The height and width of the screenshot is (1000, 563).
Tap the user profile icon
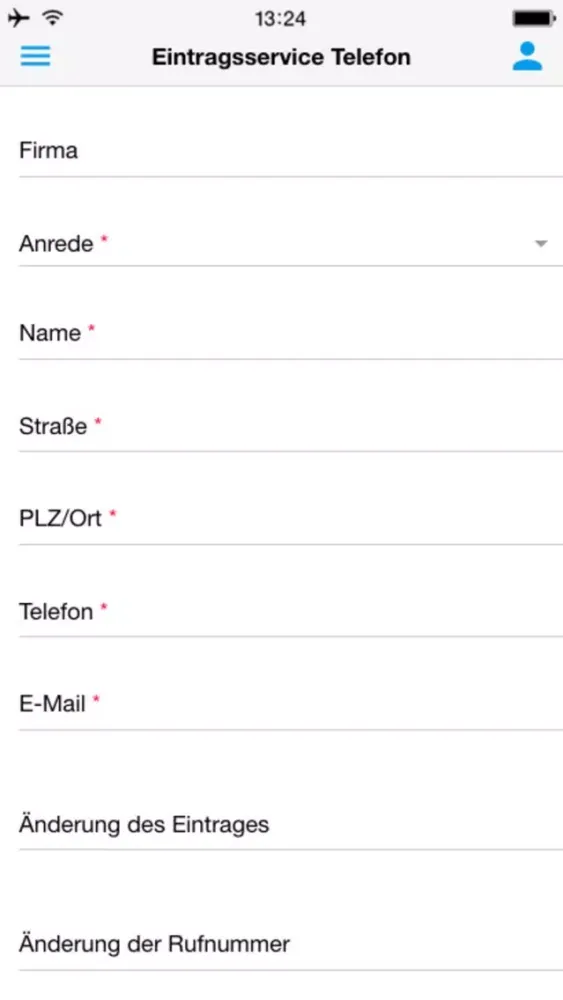point(527,56)
